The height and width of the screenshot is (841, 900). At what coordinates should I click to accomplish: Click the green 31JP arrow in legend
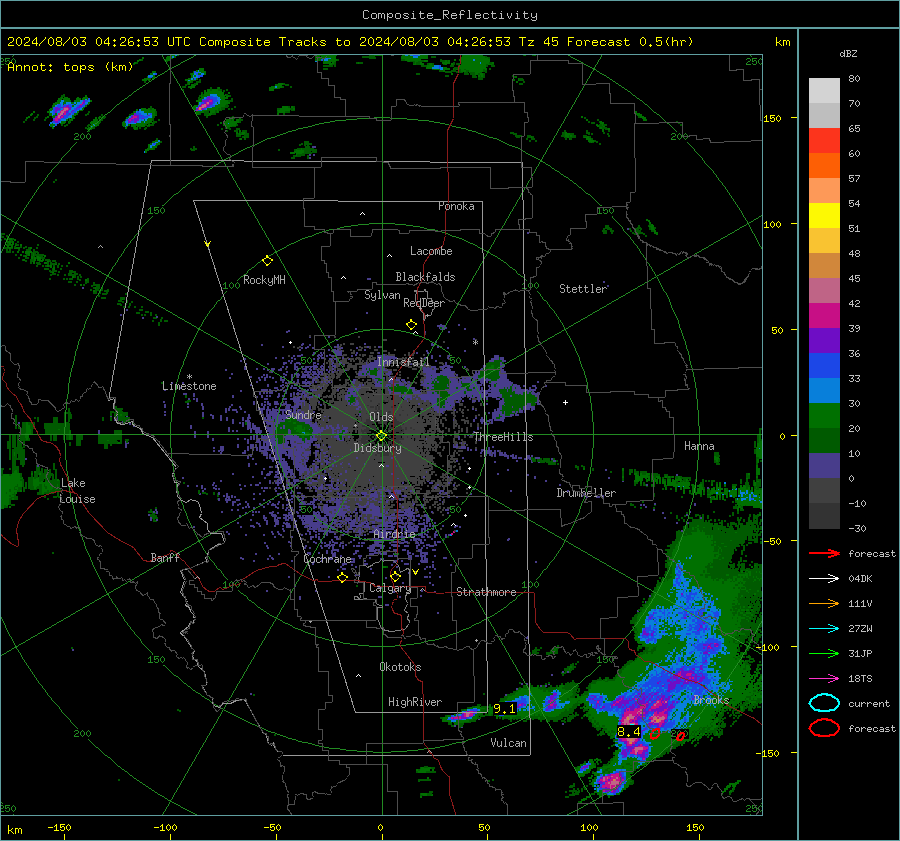point(824,653)
